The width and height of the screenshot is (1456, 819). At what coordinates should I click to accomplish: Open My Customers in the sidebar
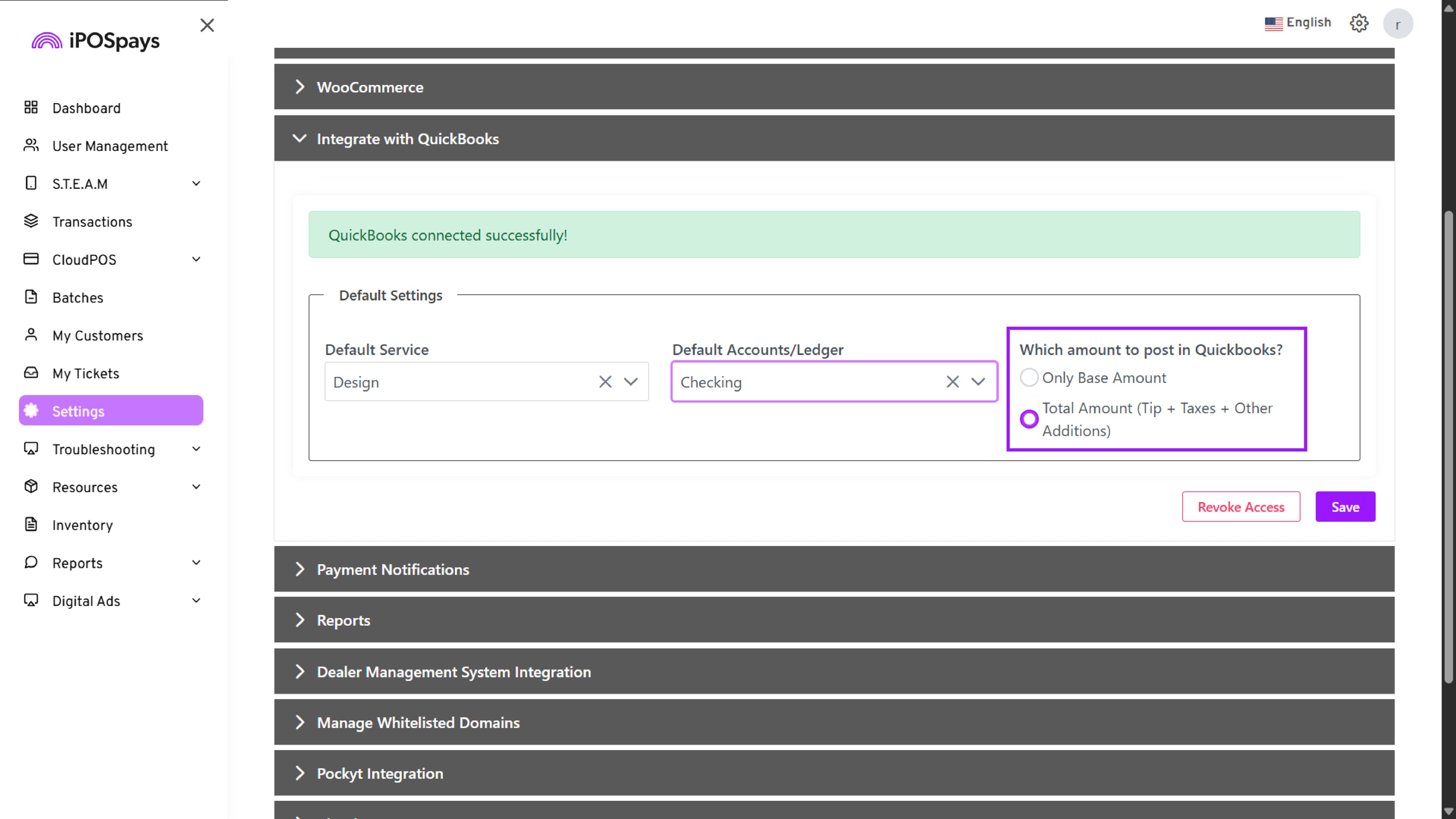[x=97, y=336]
